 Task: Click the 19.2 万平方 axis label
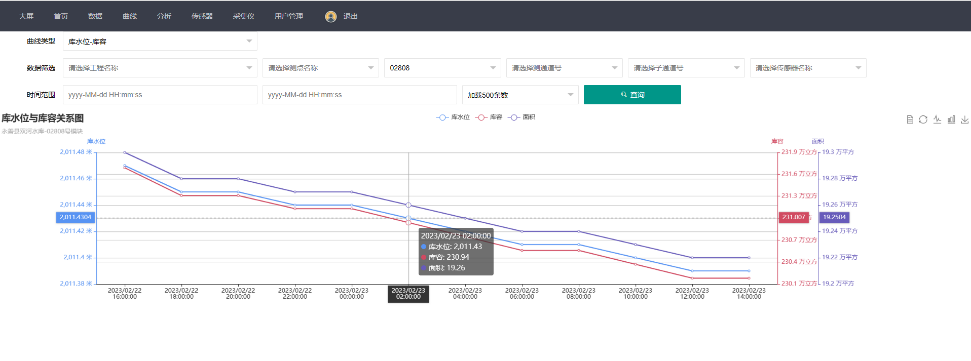(x=838, y=284)
